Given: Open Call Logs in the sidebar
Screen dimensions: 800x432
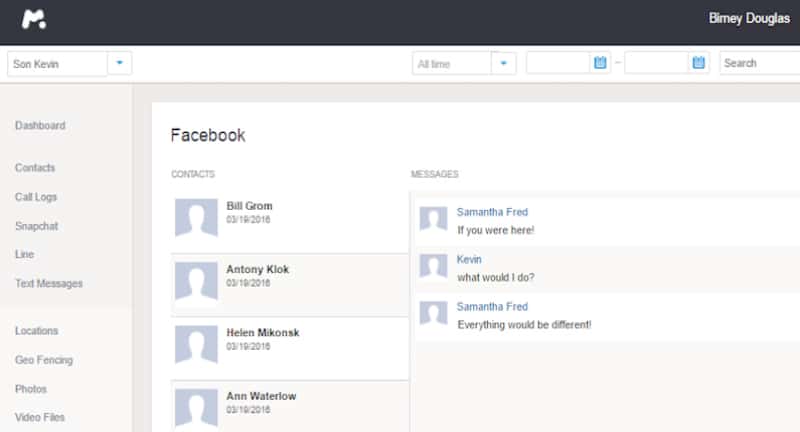Looking at the screenshot, I should 36,197.
